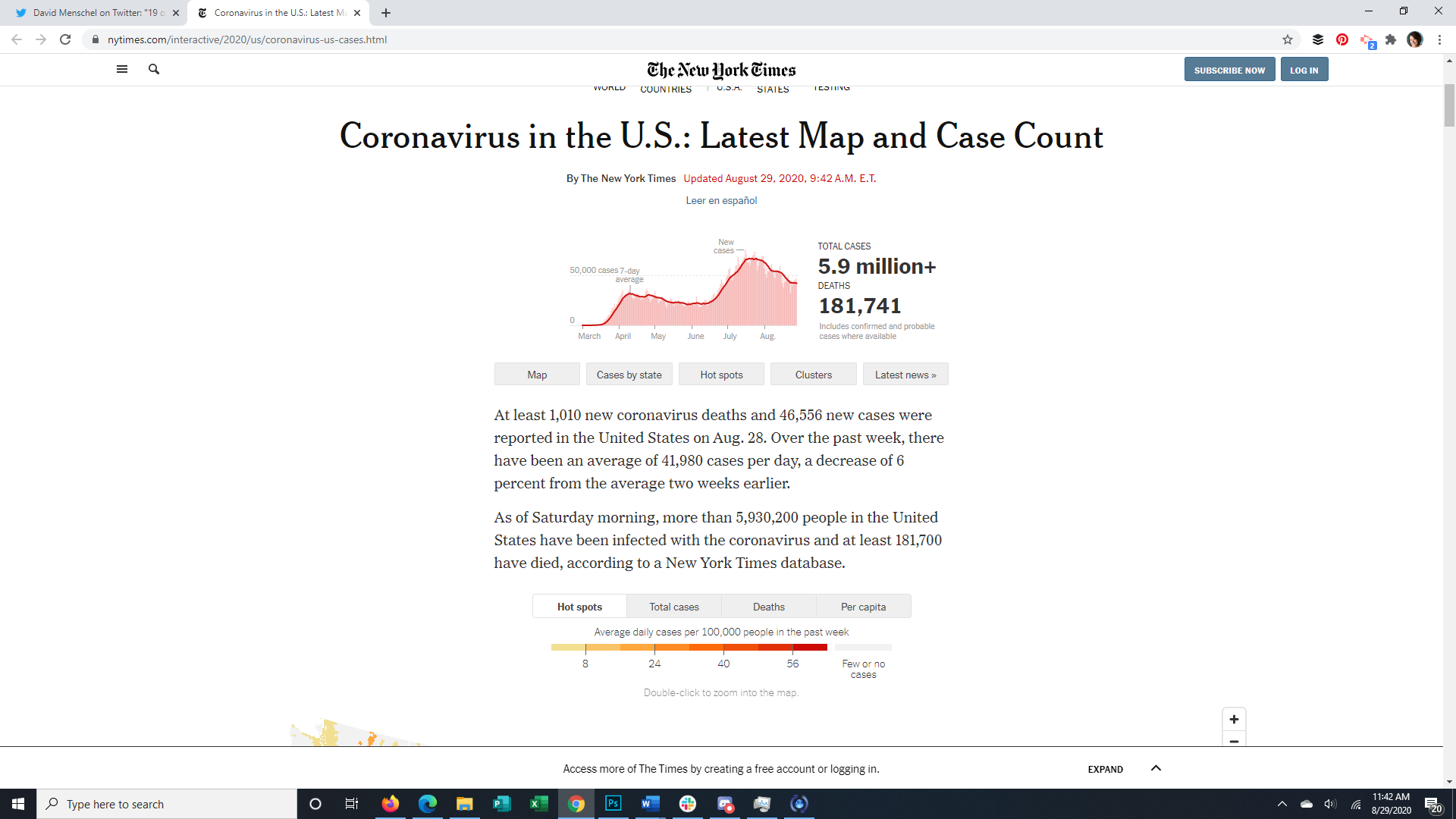Click the Windows taskbar search field
Screen dimensions: 1456x819
coord(167,804)
